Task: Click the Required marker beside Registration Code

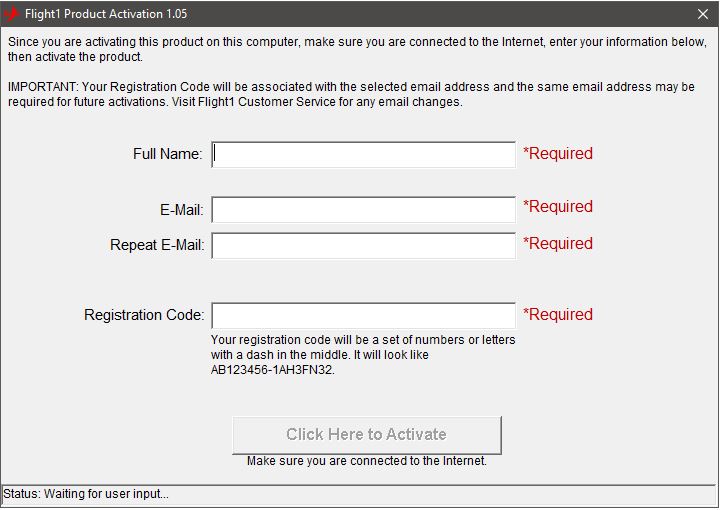Action: [558, 314]
